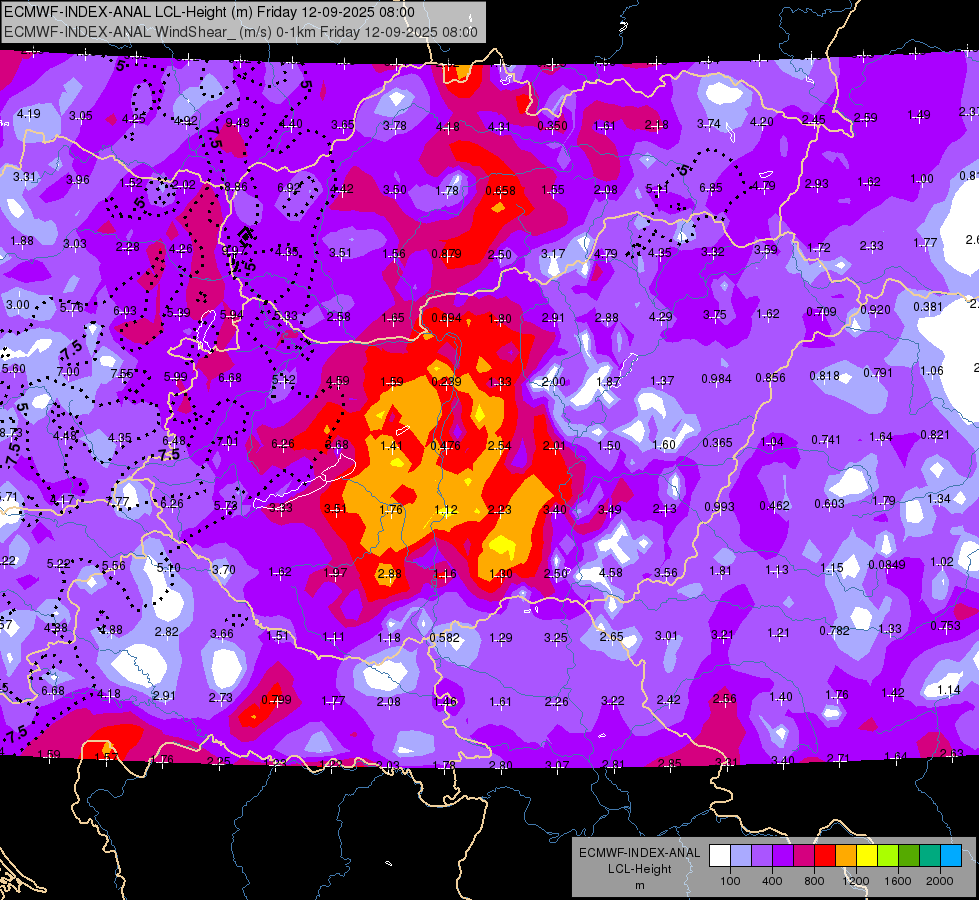The width and height of the screenshot is (979, 900).
Task: Click the wind shear value 0.741
Action: click(826, 440)
